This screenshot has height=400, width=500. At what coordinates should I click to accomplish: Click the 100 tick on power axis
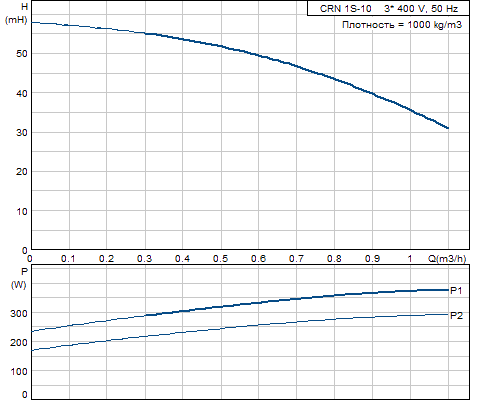(x=19, y=371)
